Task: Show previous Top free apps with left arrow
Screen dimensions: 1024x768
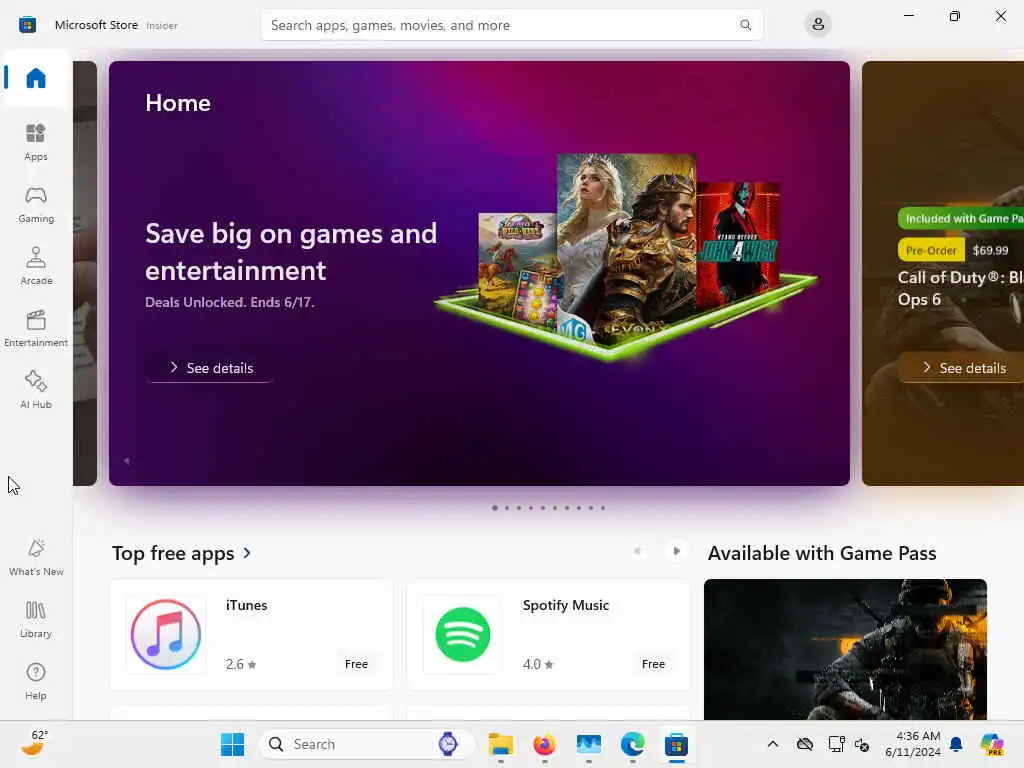Action: [637, 551]
